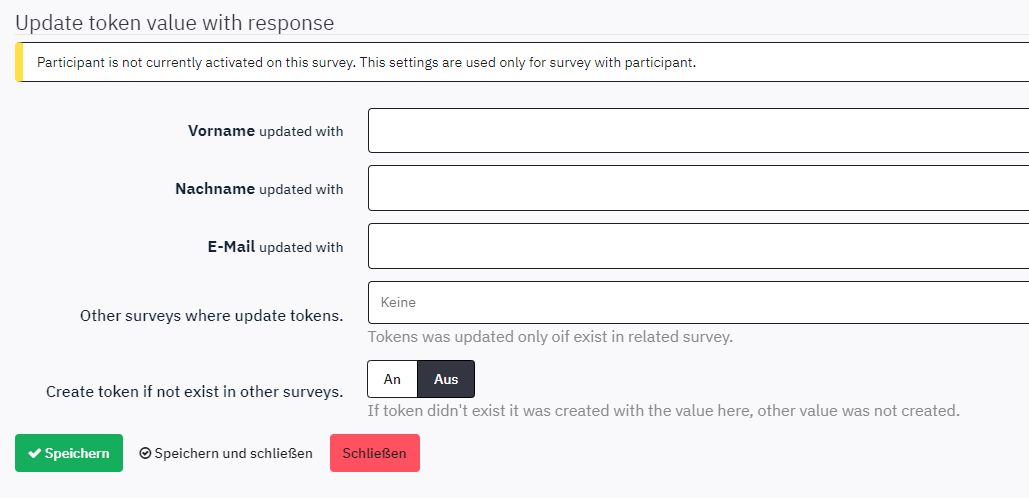
Task: Open the Other surveys Keine dropdown
Action: point(698,302)
